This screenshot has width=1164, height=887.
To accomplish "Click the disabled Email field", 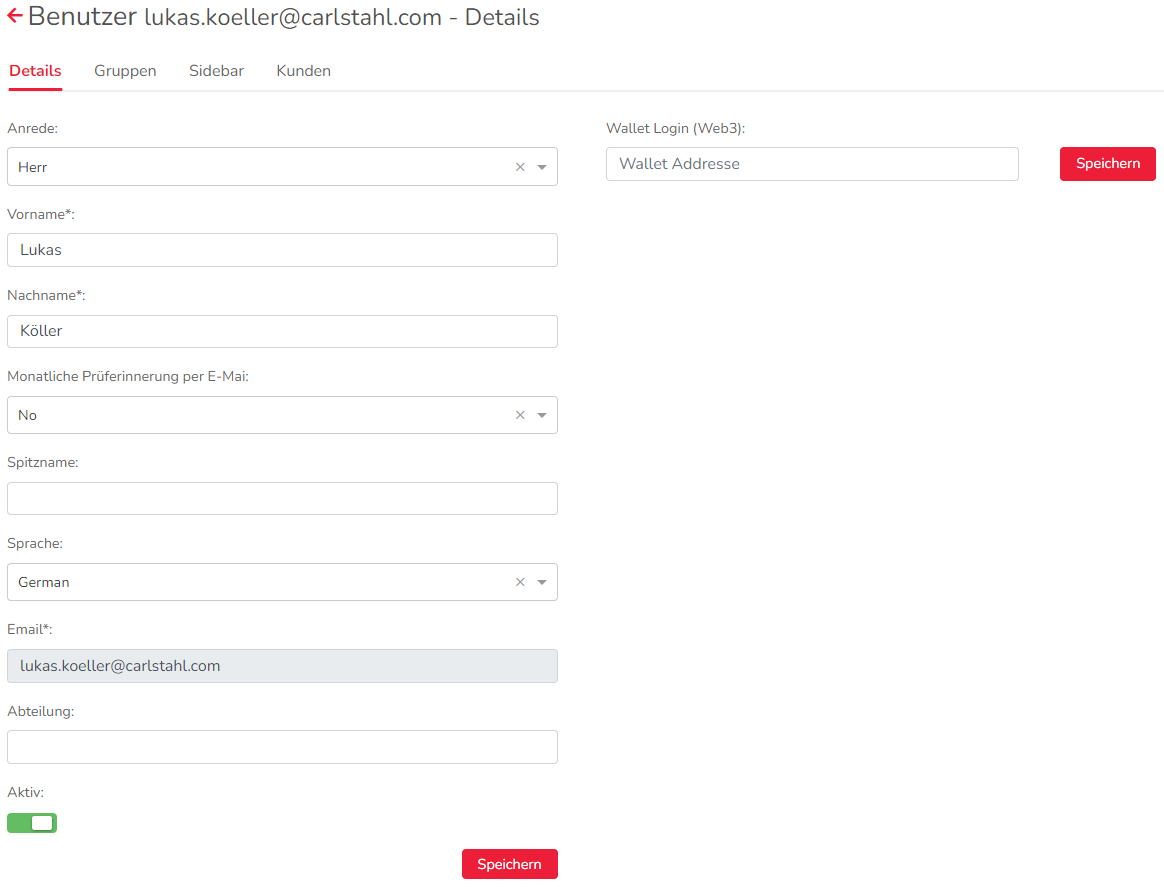I will click(282, 666).
